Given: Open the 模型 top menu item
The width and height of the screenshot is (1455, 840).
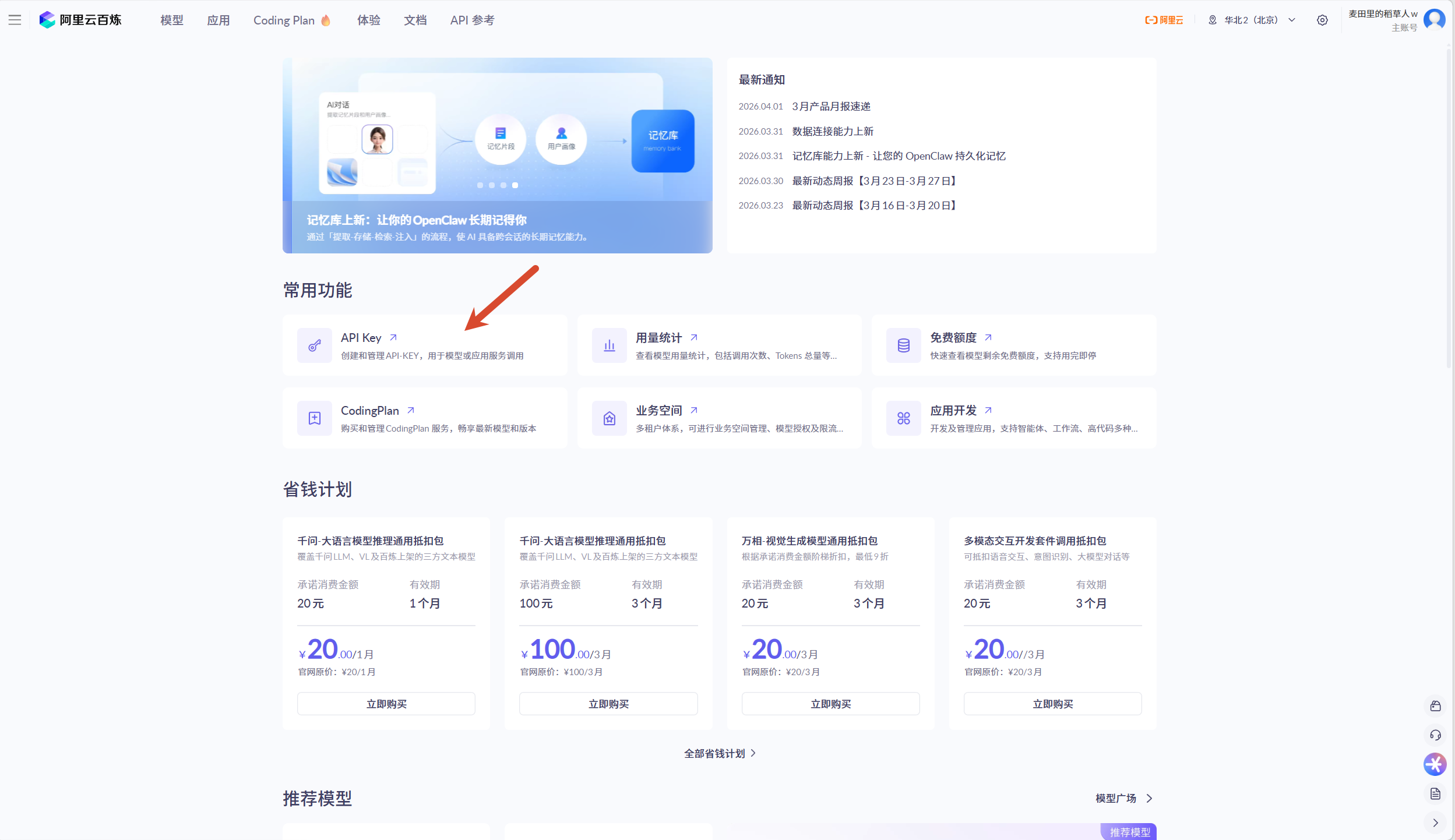Looking at the screenshot, I should pos(171,20).
